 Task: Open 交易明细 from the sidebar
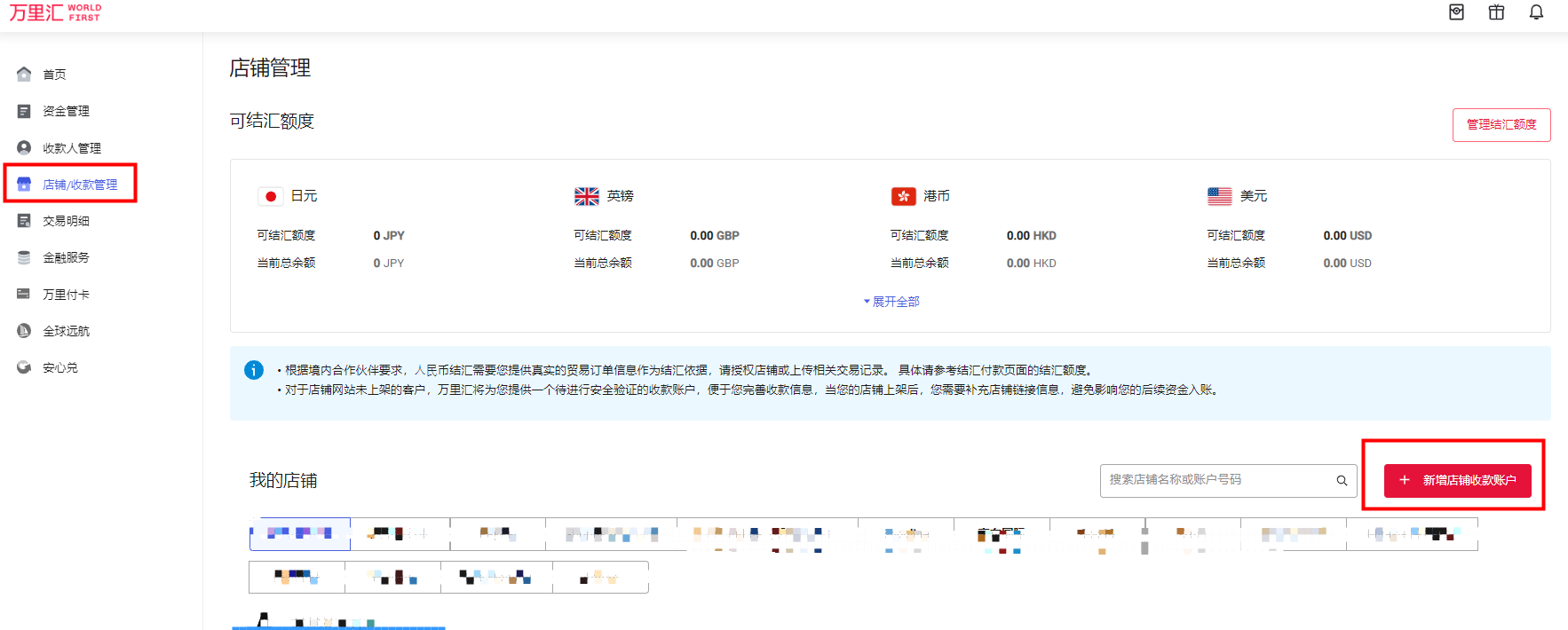66,221
